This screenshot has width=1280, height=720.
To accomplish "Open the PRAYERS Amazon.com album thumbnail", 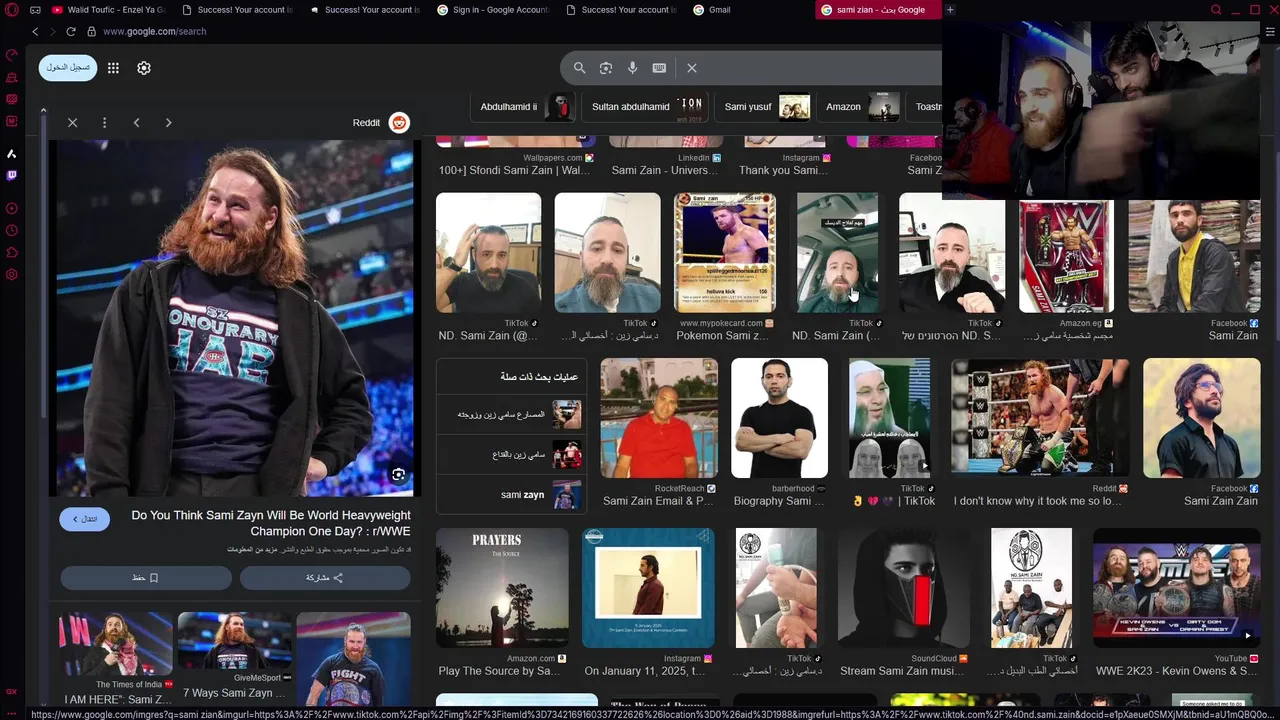I will (502, 587).
